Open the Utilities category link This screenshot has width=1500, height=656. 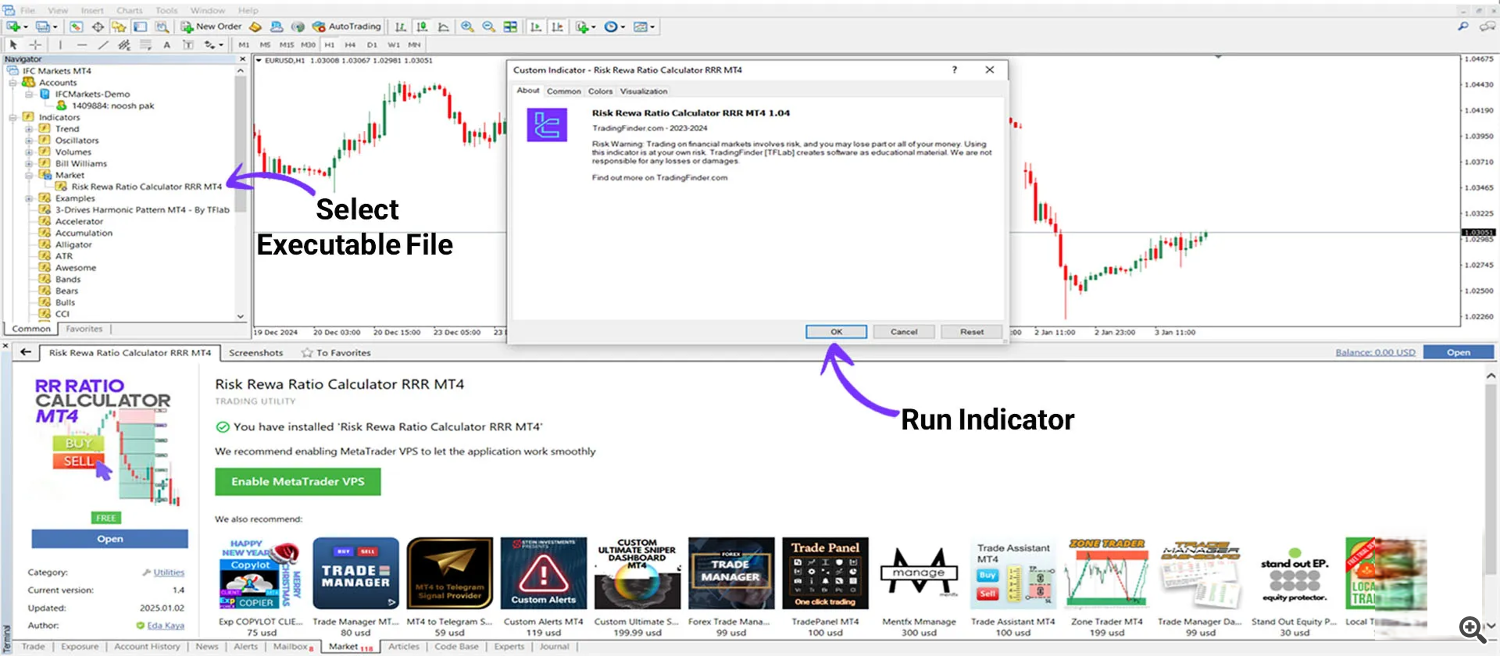(169, 573)
